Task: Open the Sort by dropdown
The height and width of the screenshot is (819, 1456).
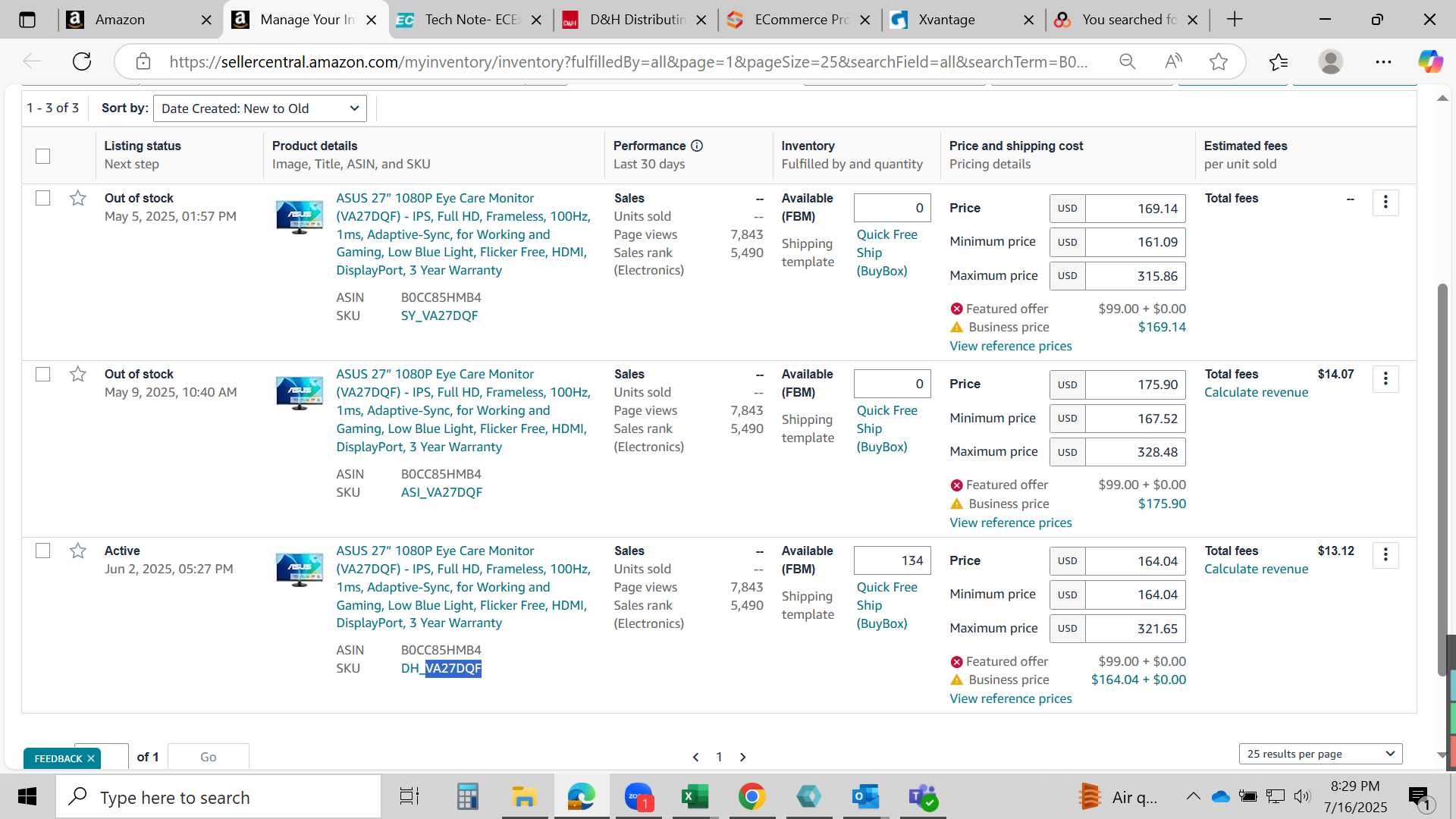Action: [x=260, y=108]
